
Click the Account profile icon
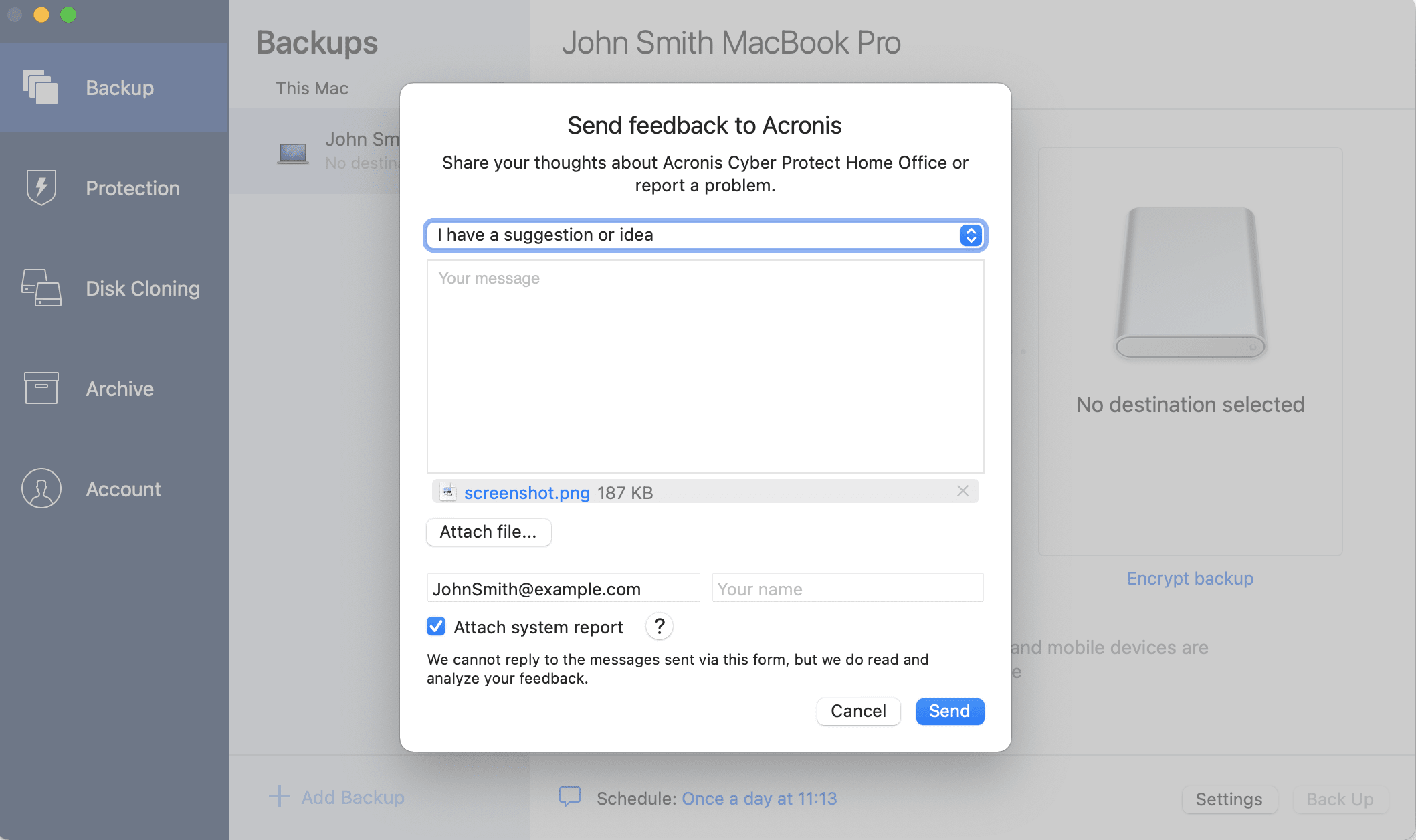40,489
